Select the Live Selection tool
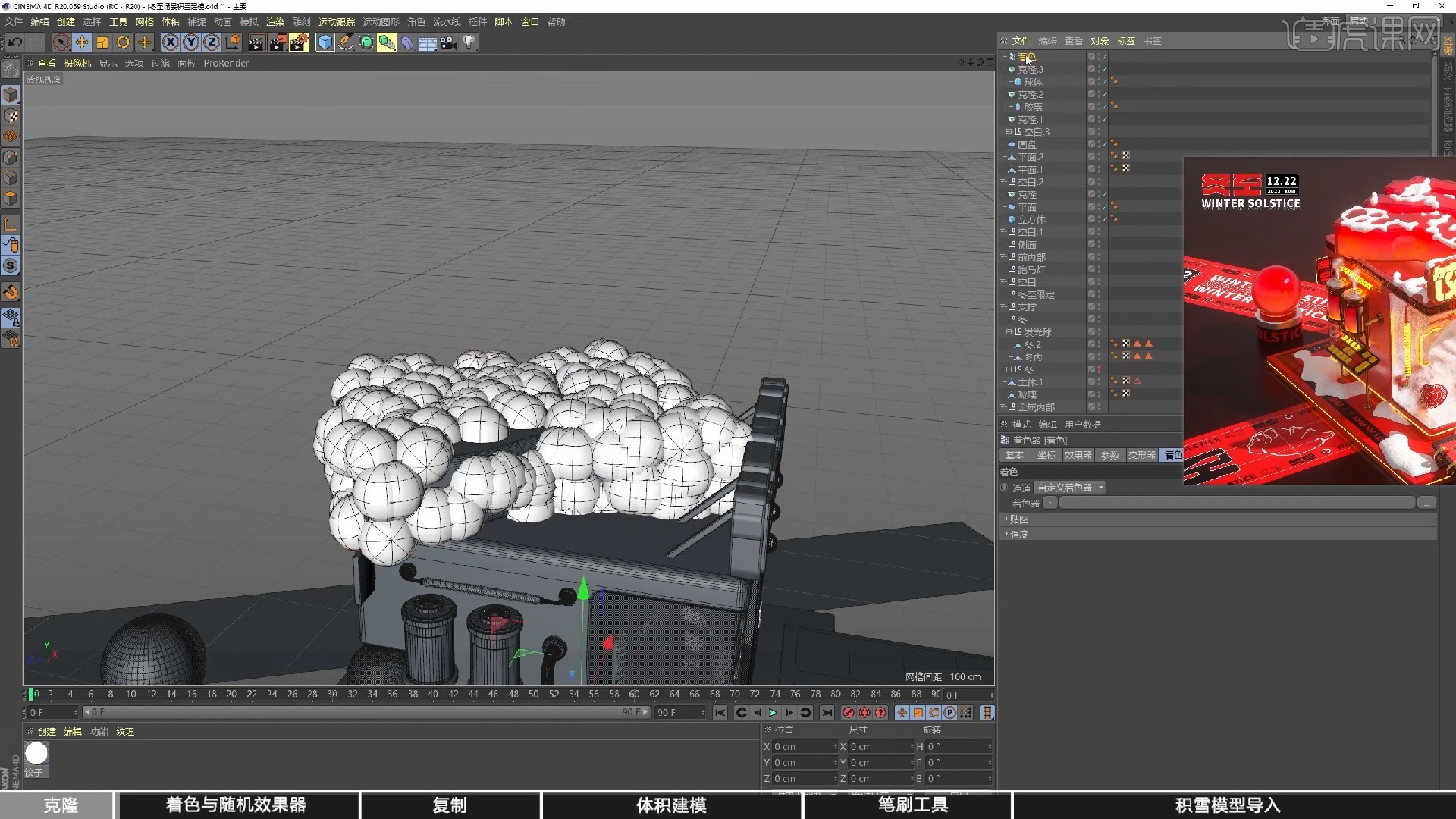The height and width of the screenshot is (819, 1456). click(61, 42)
